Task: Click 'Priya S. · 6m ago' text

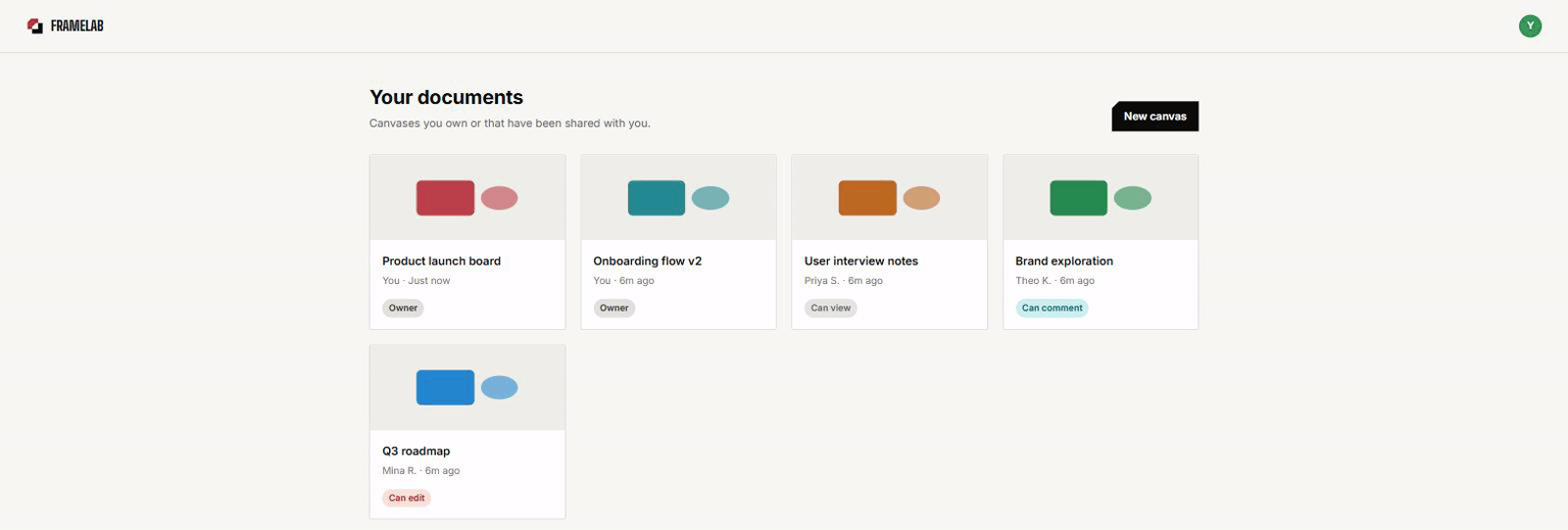Action: [x=844, y=281]
